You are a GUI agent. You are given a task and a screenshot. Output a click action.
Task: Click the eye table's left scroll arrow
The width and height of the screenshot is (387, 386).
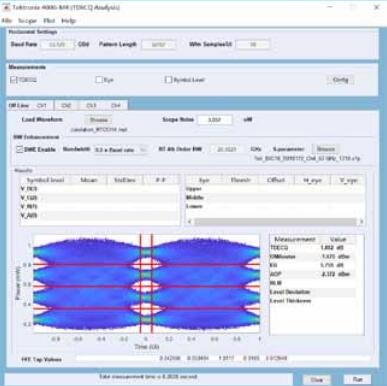[x=190, y=222]
